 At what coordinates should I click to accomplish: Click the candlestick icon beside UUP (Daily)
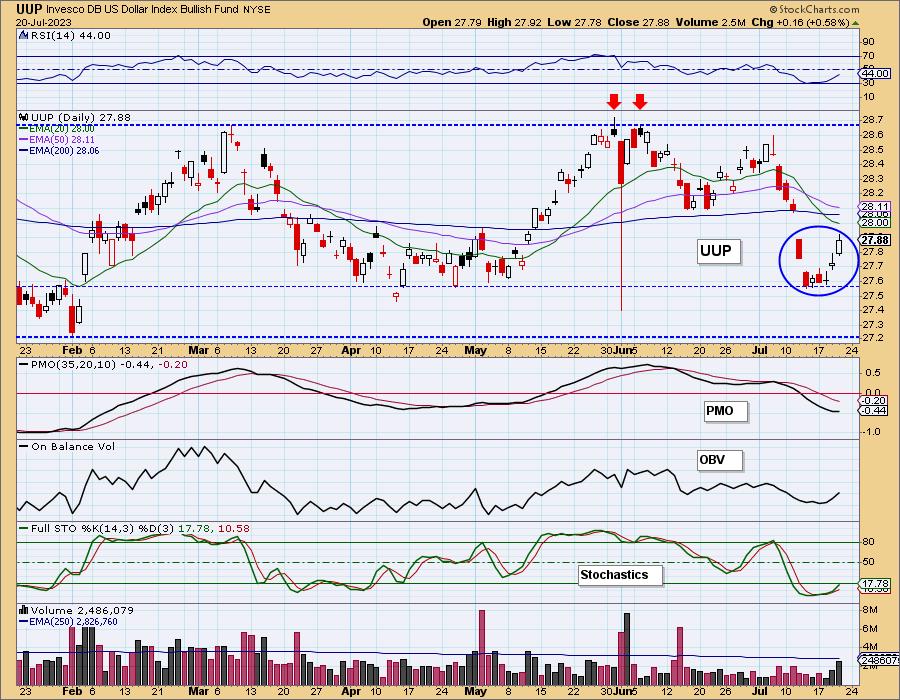(x=24, y=117)
